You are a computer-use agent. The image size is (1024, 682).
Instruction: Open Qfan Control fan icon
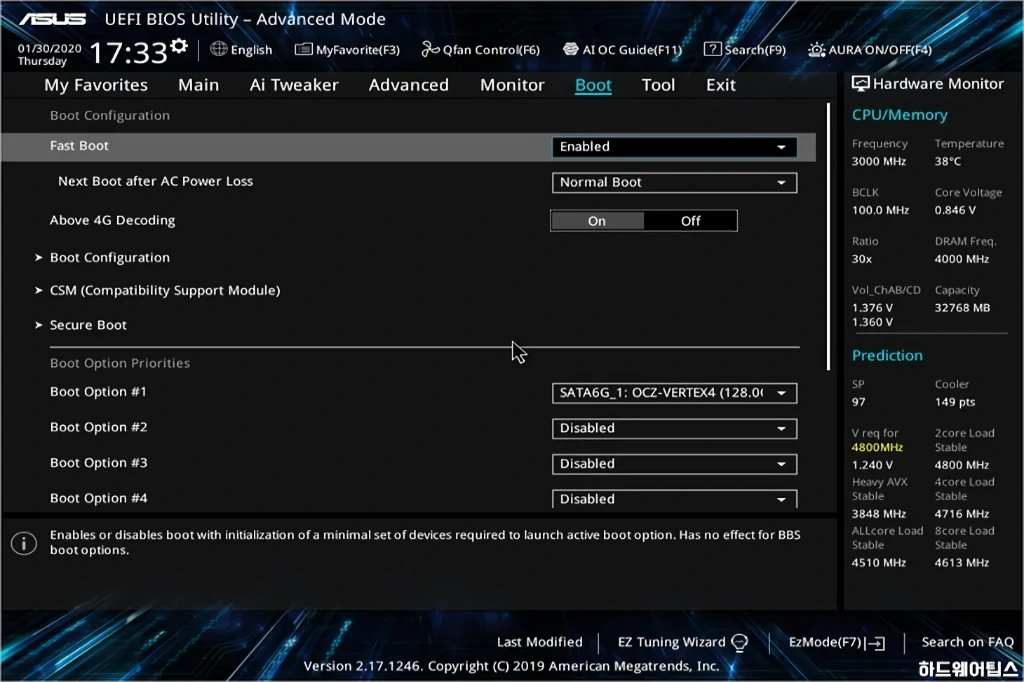tap(430, 50)
